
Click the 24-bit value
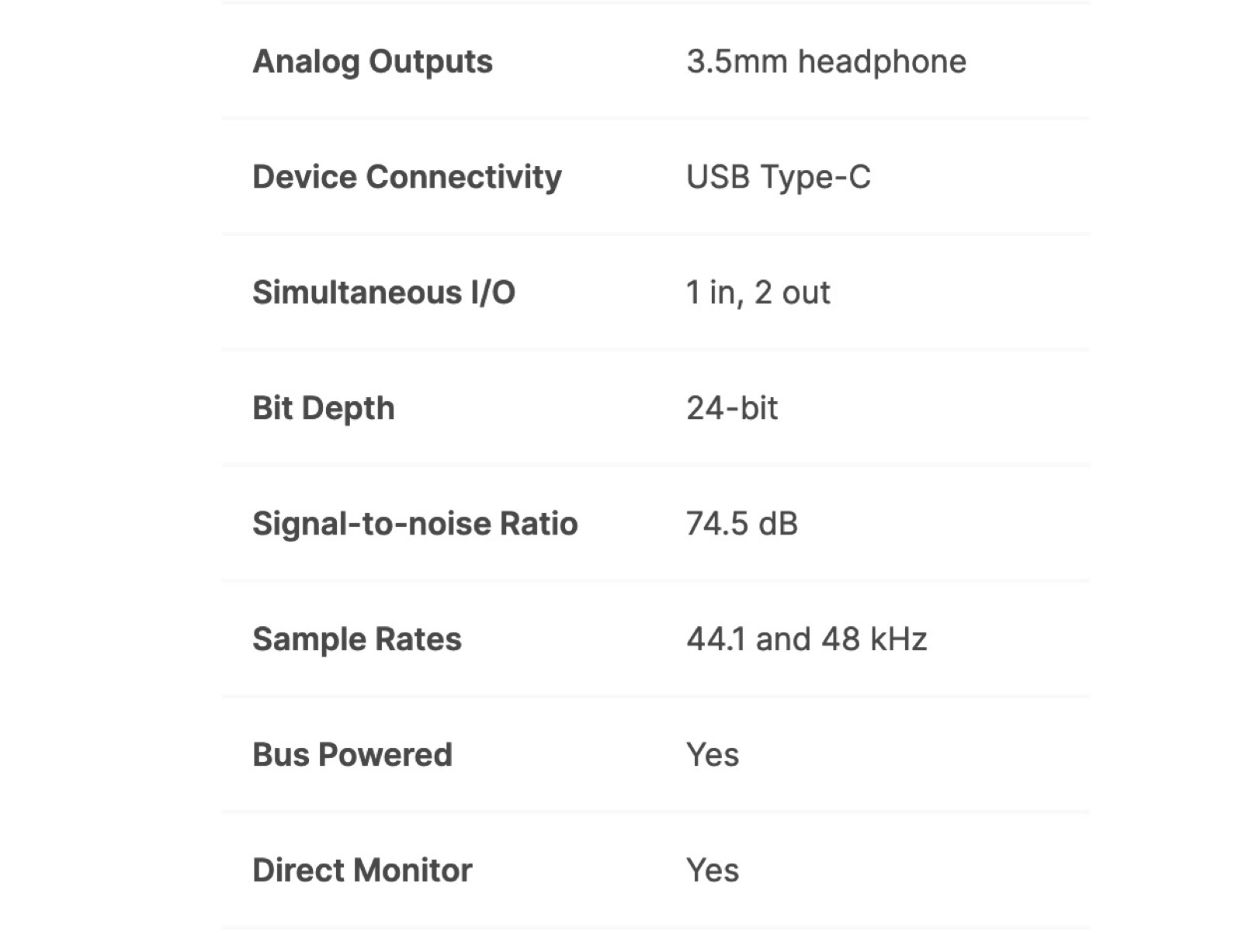pyautogui.click(x=731, y=409)
